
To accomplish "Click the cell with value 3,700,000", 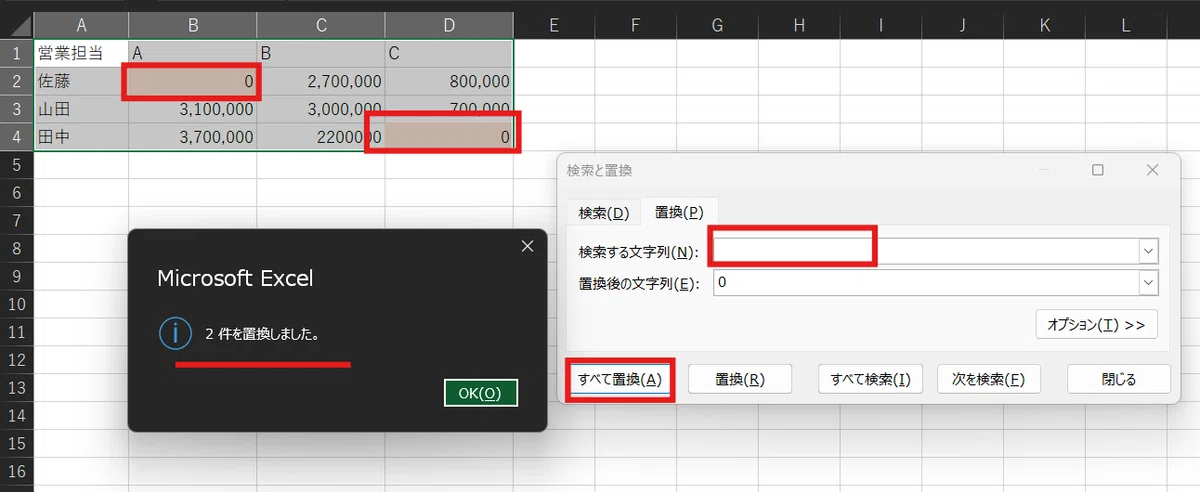I will pyautogui.click(x=193, y=137).
